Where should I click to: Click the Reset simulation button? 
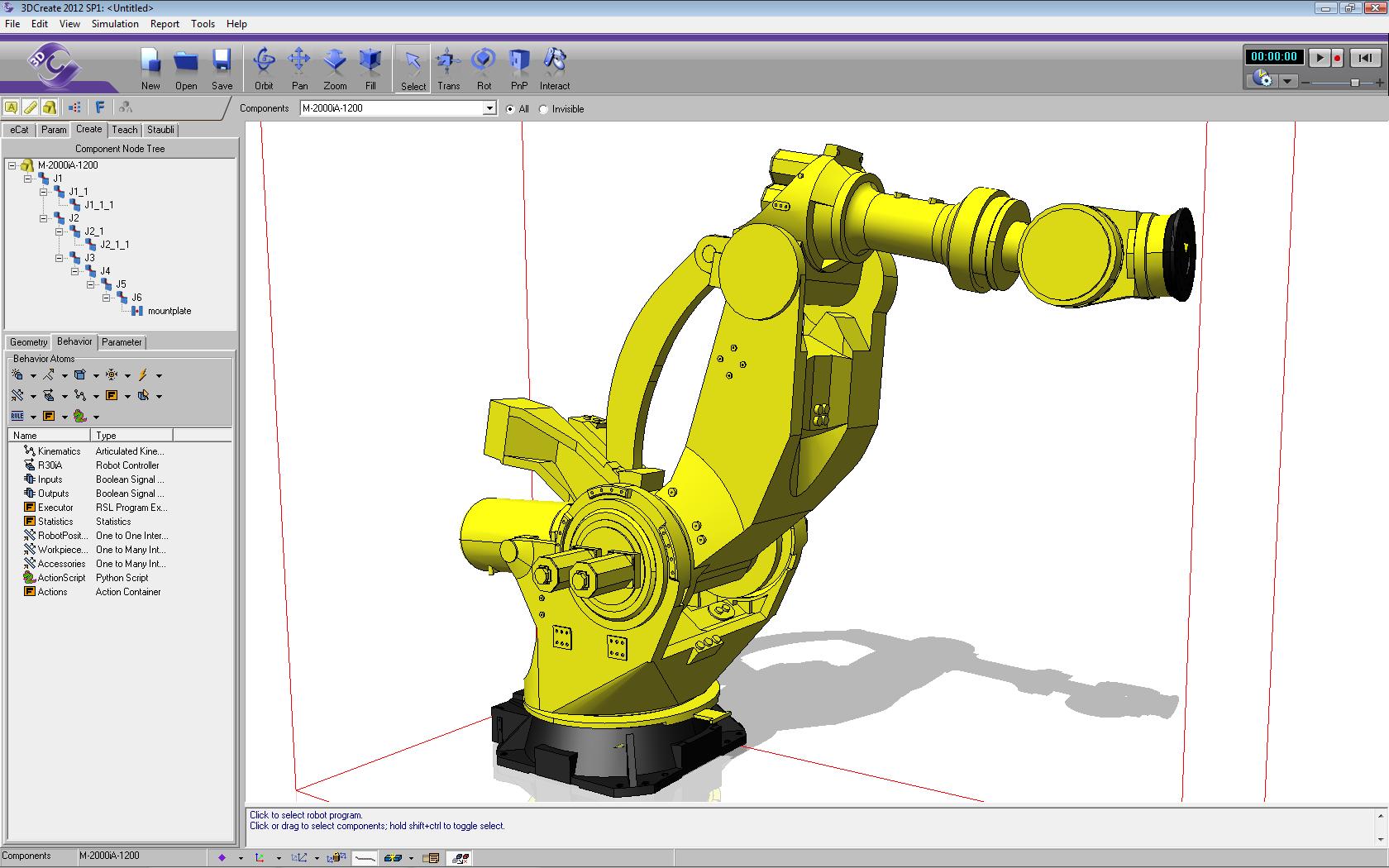point(1365,58)
